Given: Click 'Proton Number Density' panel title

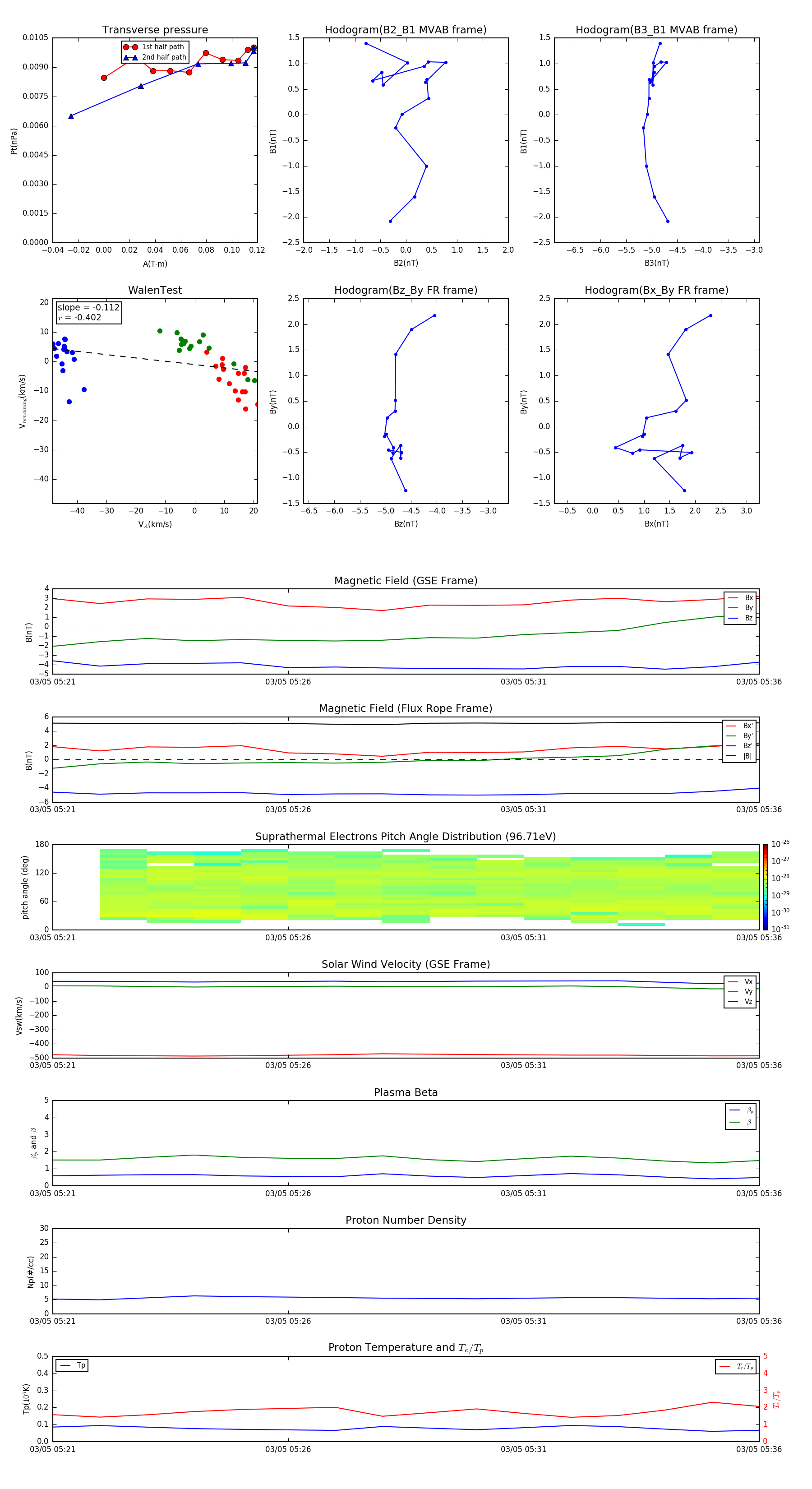Looking at the screenshot, I should coord(406,1220).
